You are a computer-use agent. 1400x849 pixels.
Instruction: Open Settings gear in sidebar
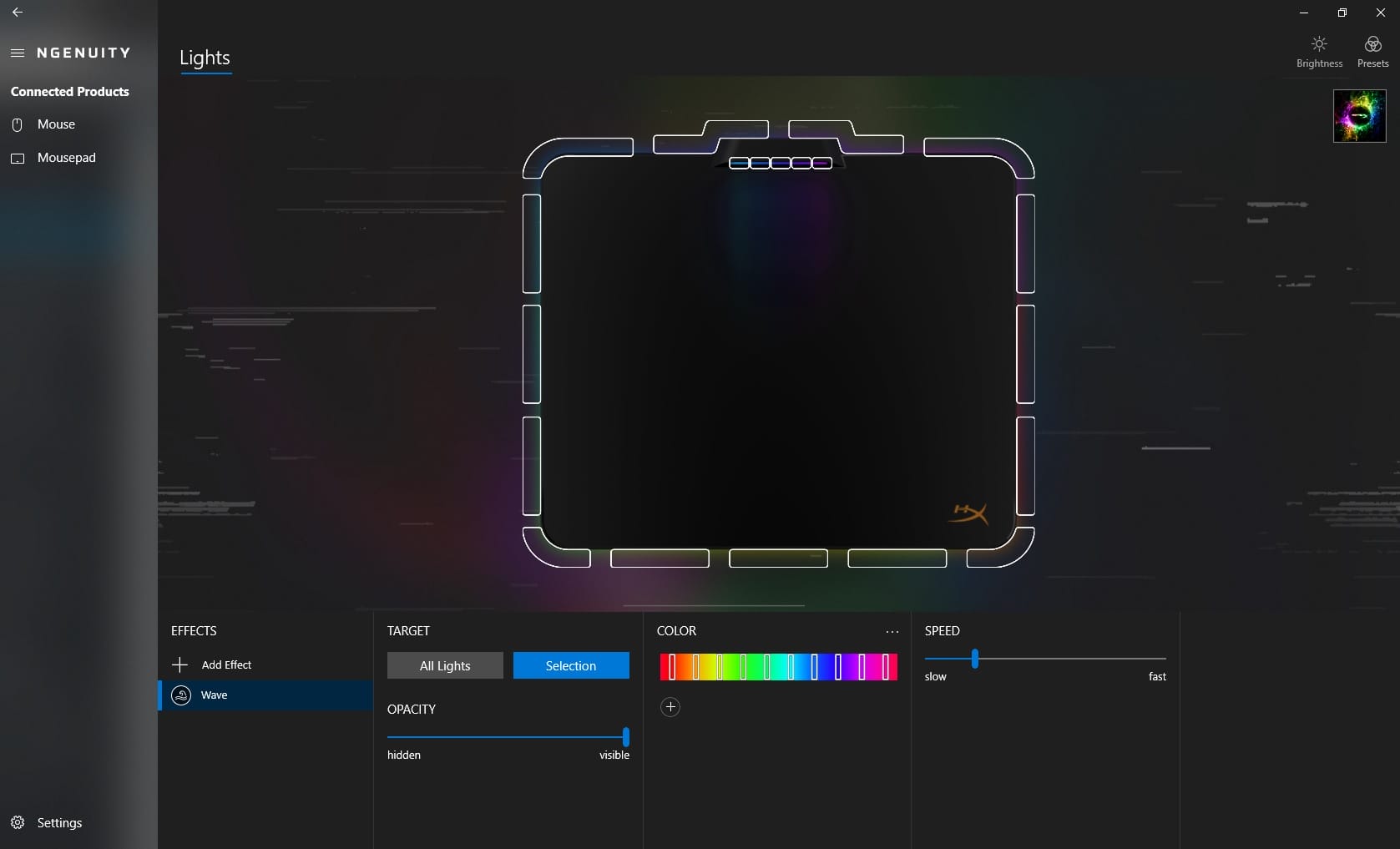tap(18, 822)
